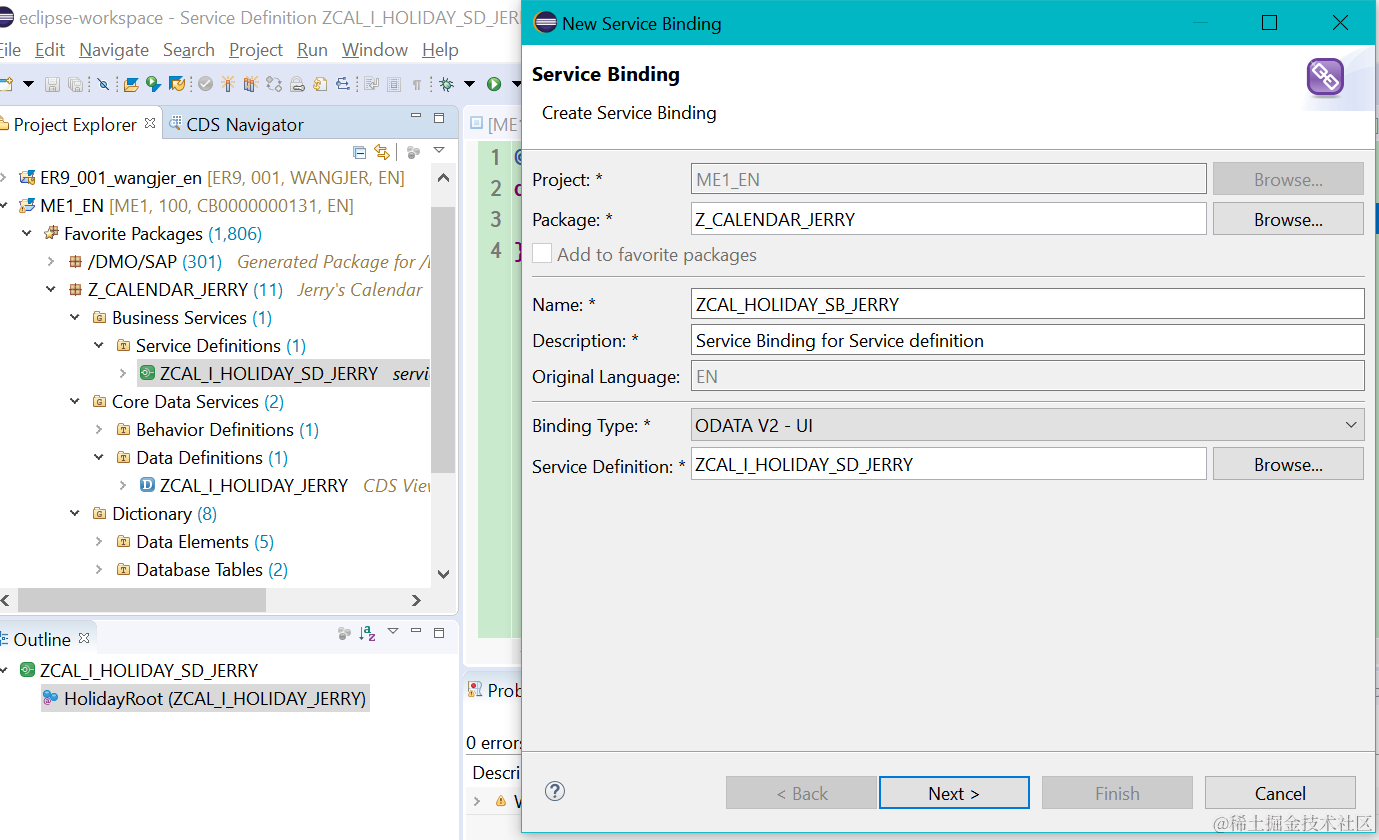Screen dimensions: 1379x840
Task: Click Browse button next to Package field
Action: tap(1288, 219)
